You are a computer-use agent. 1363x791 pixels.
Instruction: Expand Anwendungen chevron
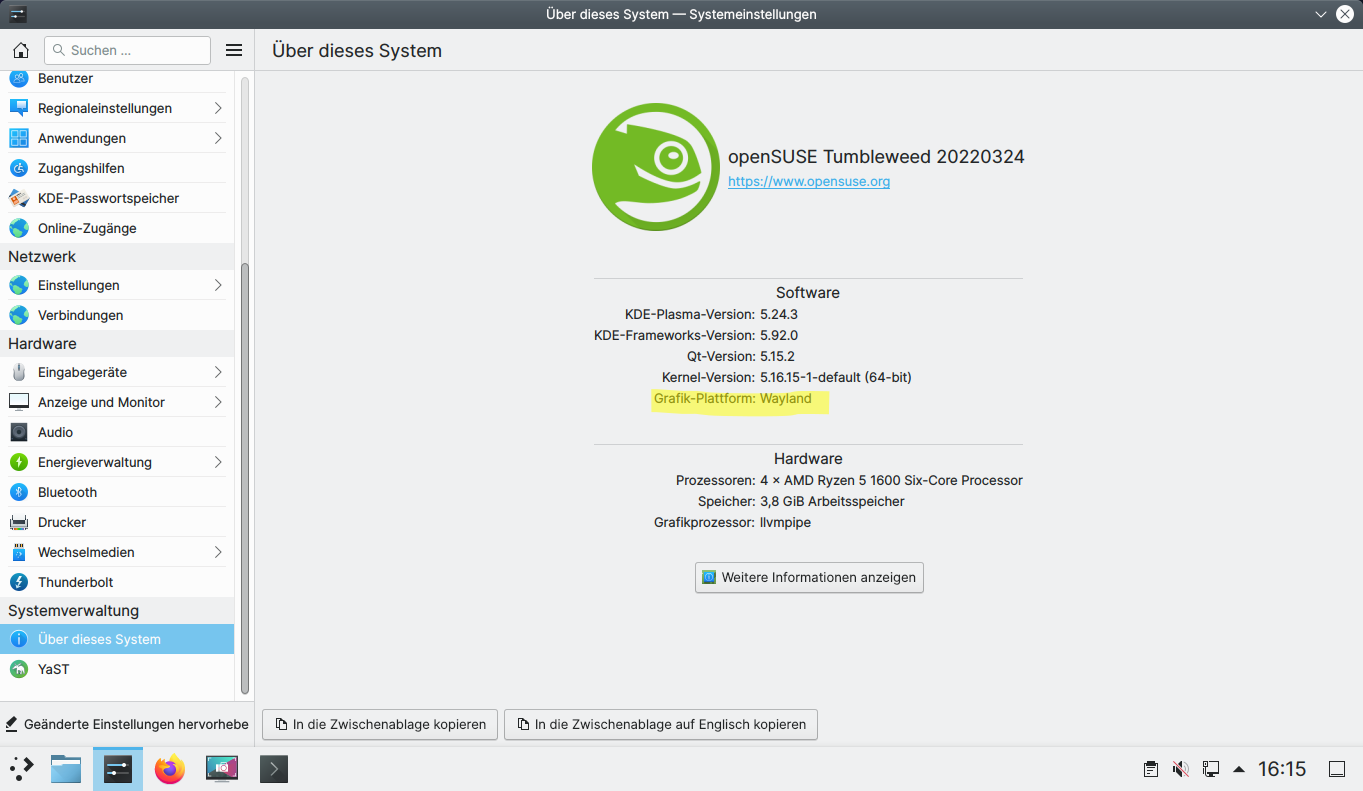(218, 138)
